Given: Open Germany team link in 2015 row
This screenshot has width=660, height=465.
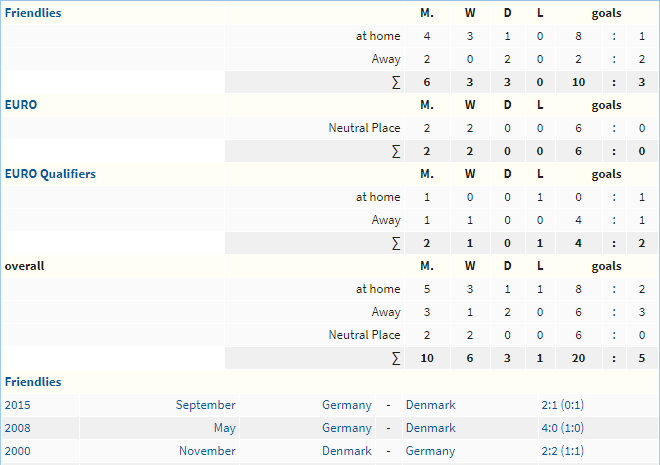Looking at the screenshot, I should pos(347,405).
